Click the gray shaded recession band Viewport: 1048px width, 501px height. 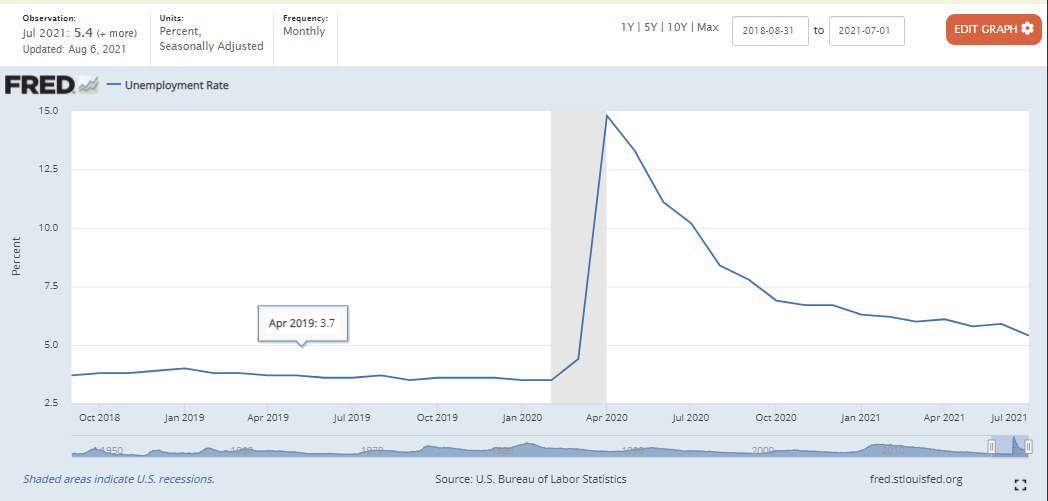point(578,250)
